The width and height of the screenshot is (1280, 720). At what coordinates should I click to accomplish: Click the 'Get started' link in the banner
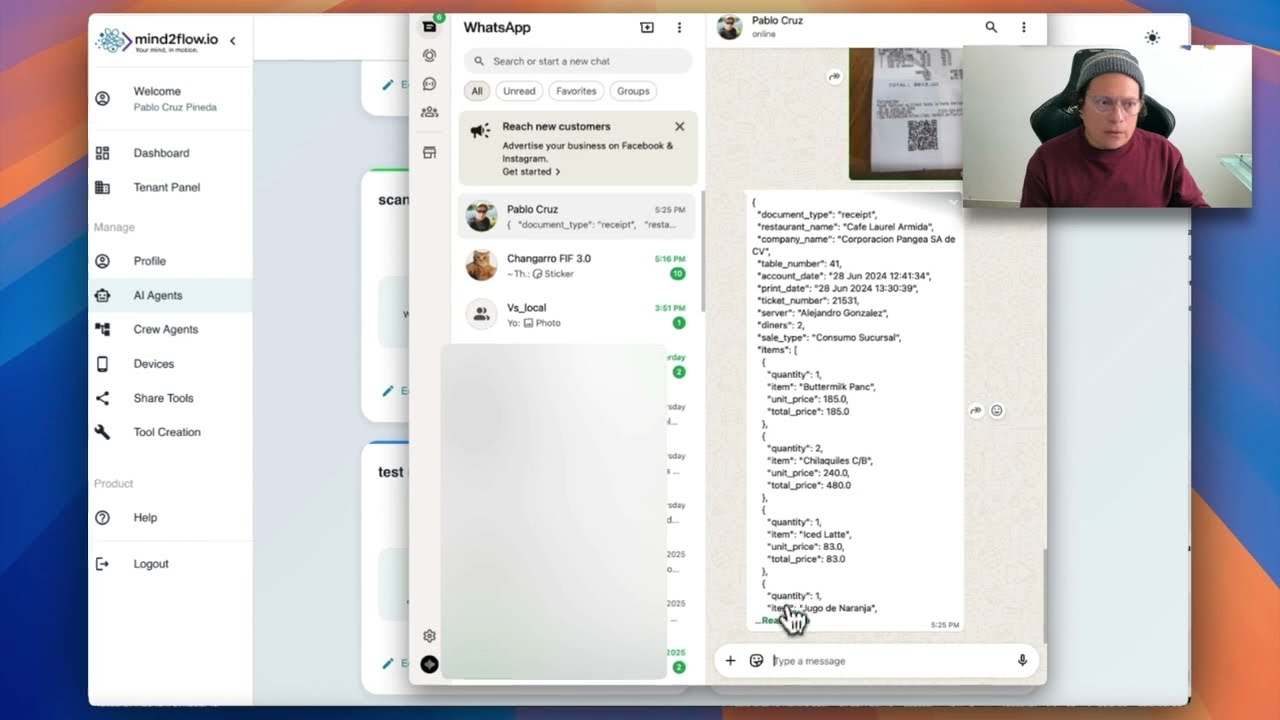531,172
